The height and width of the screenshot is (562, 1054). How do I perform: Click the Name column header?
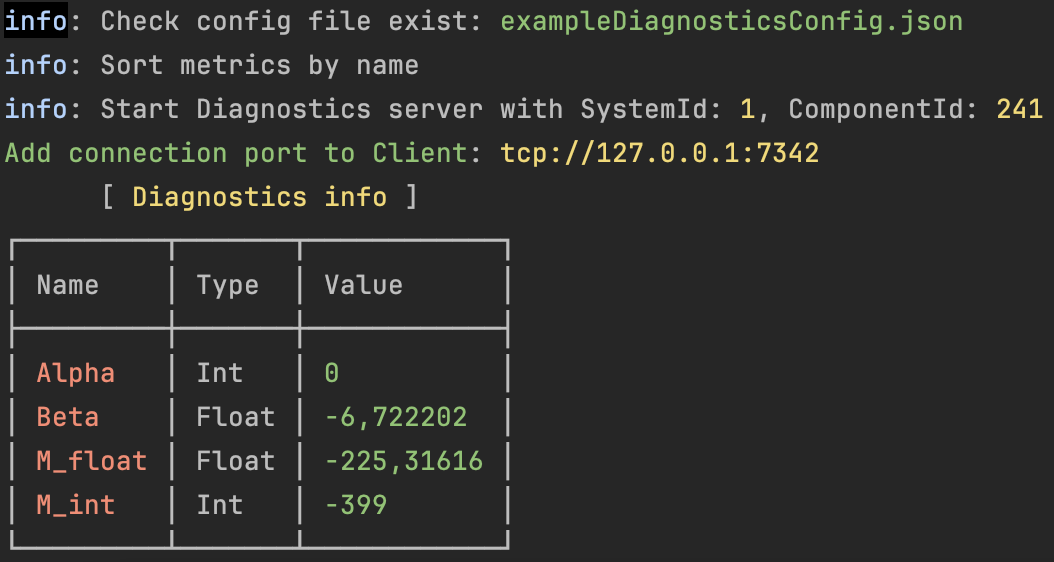tap(68, 285)
